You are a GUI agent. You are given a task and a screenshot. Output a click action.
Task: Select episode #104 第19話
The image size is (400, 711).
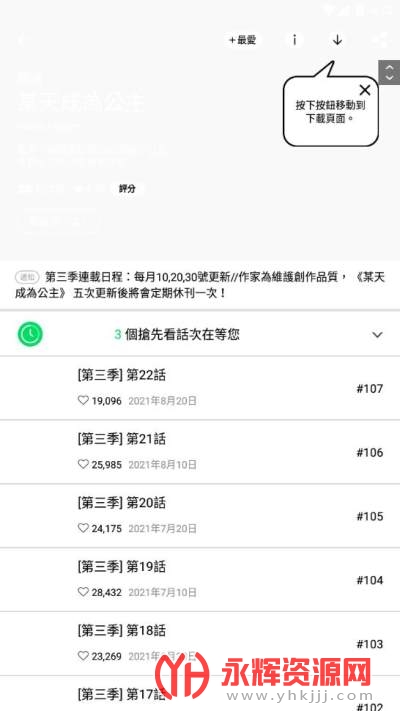tap(200, 580)
